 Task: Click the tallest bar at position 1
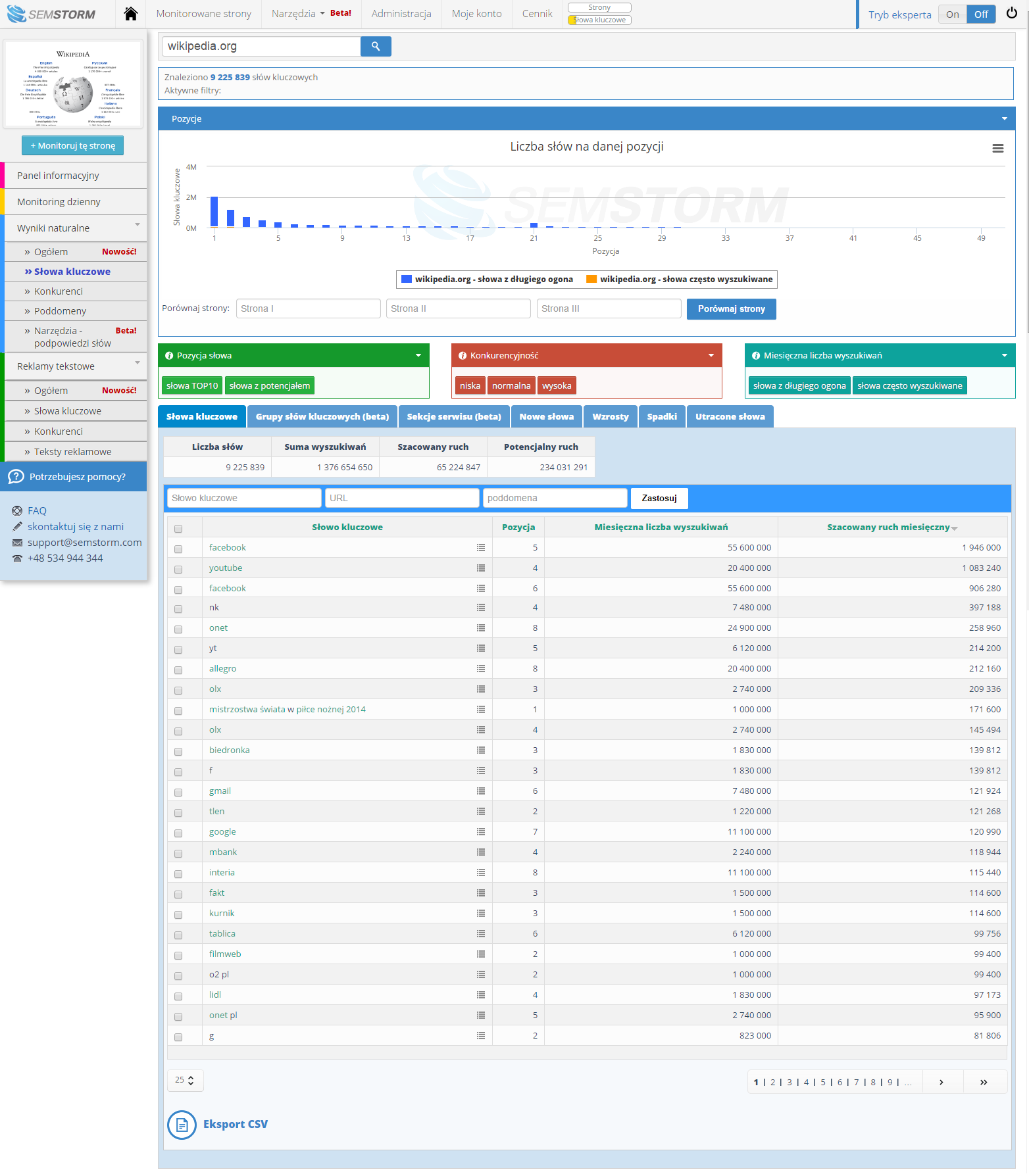pyautogui.click(x=214, y=212)
